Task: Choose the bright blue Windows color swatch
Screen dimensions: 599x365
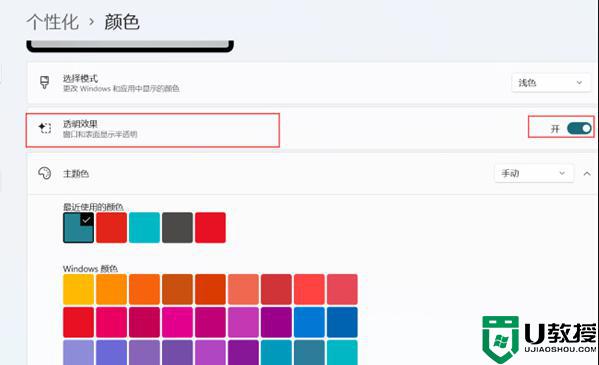Action: tap(309, 322)
